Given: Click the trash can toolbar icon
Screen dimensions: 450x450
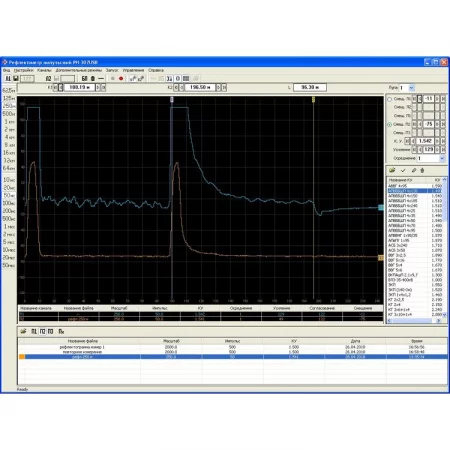Looking at the screenshot, I should pyautogui.click(x=93, y=79).
